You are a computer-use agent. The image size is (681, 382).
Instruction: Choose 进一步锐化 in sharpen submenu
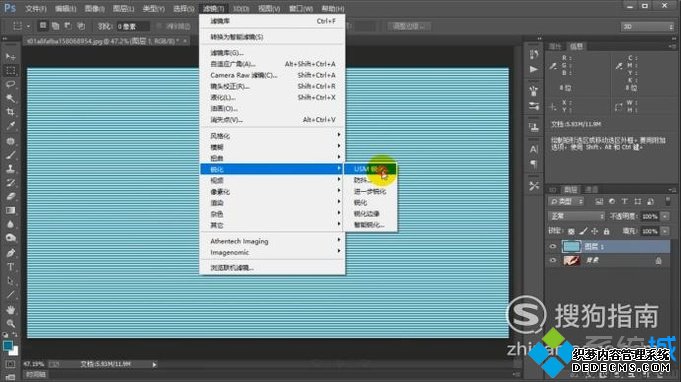click(370, 191)
